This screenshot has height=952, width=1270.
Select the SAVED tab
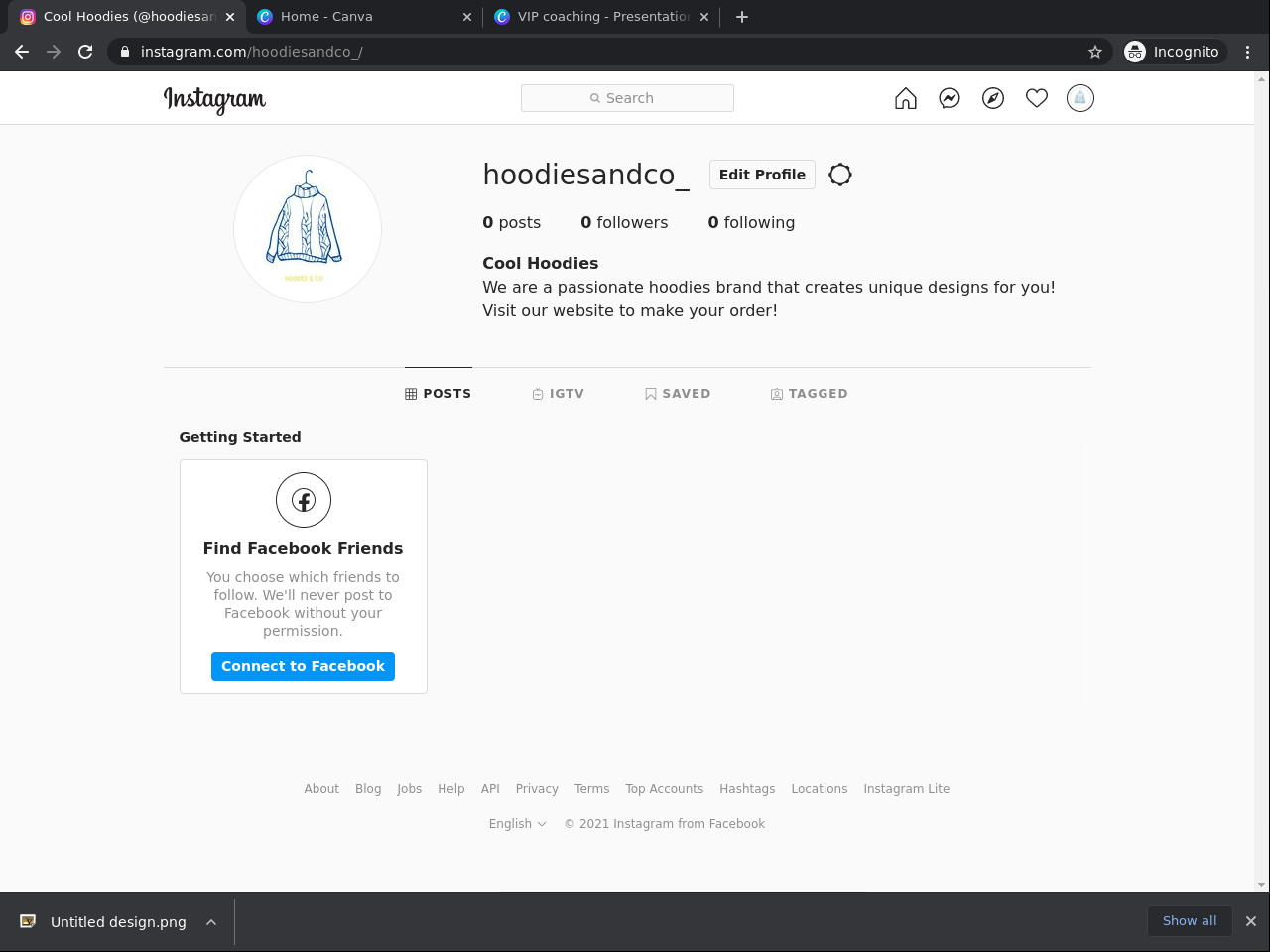tap(678, 394)
